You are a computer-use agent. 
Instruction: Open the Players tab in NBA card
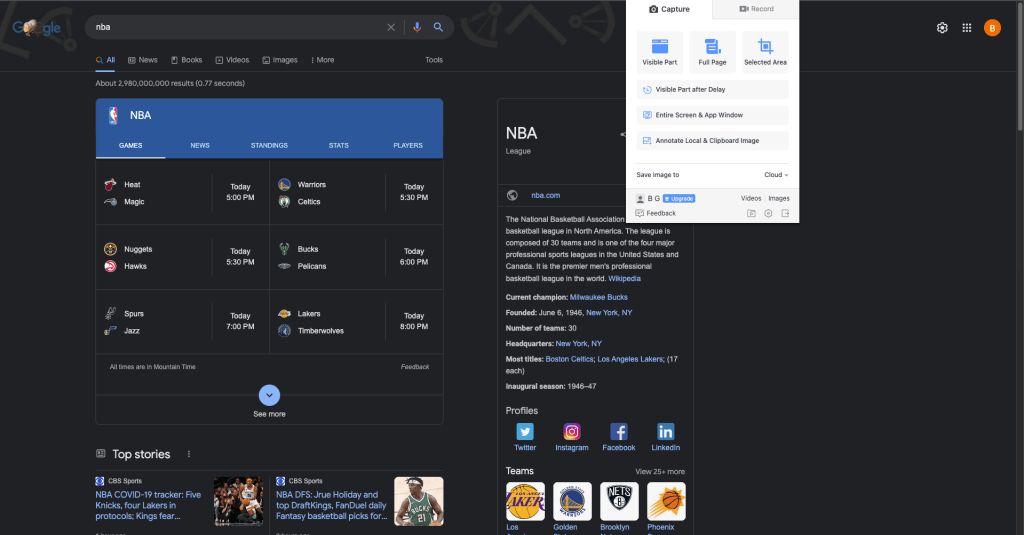pyautogui.click(x=408, y=145)
